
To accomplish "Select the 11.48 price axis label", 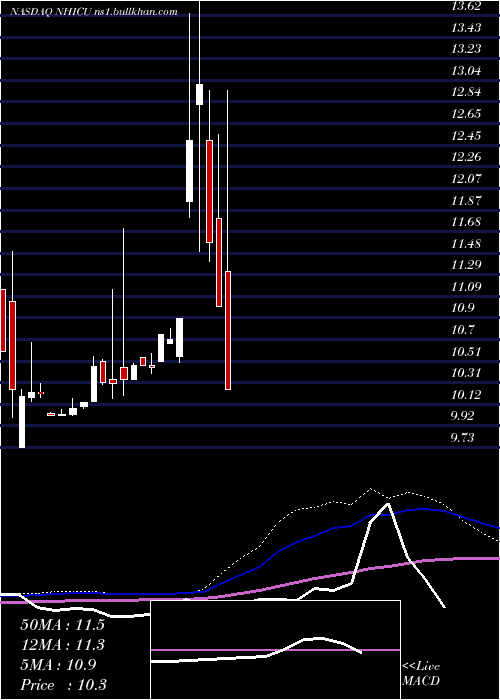I will click(466, 244).
